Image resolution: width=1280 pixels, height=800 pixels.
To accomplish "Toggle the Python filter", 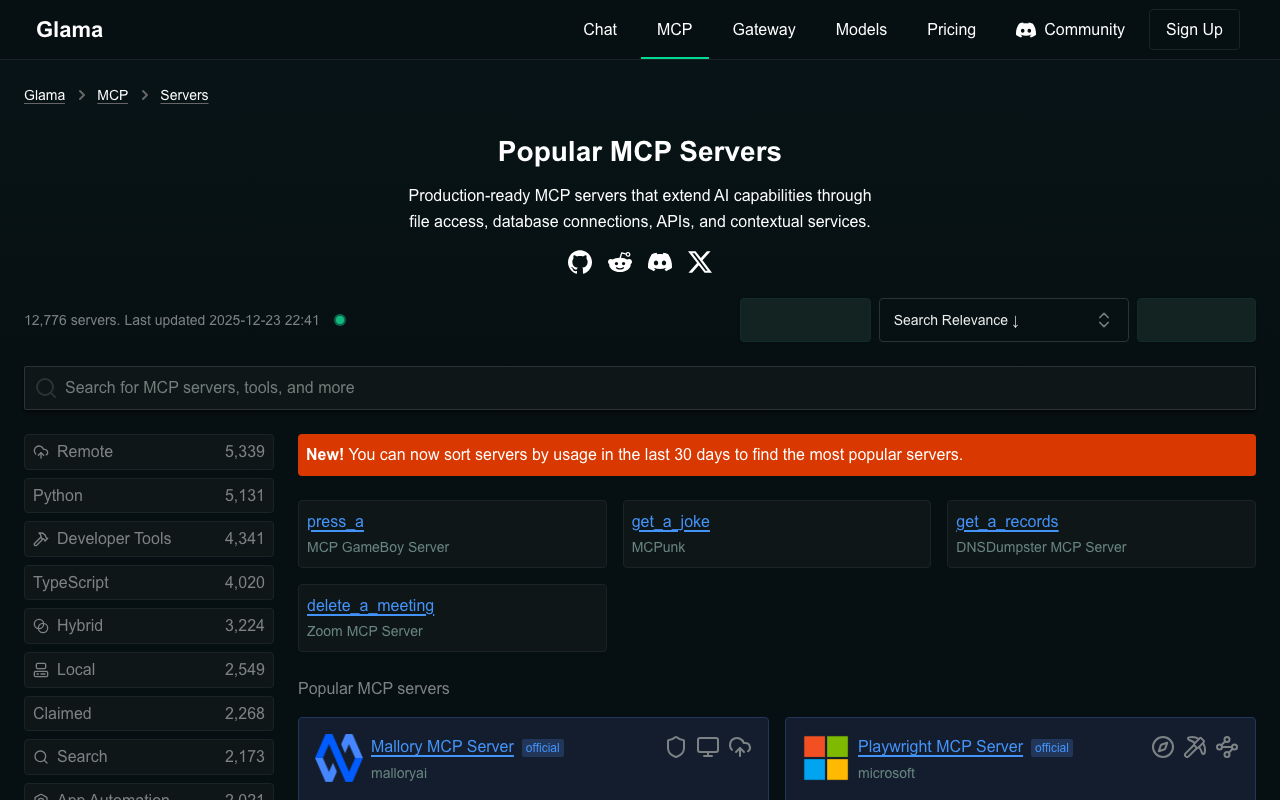I will pyautogui.click(x=149, y=496).
